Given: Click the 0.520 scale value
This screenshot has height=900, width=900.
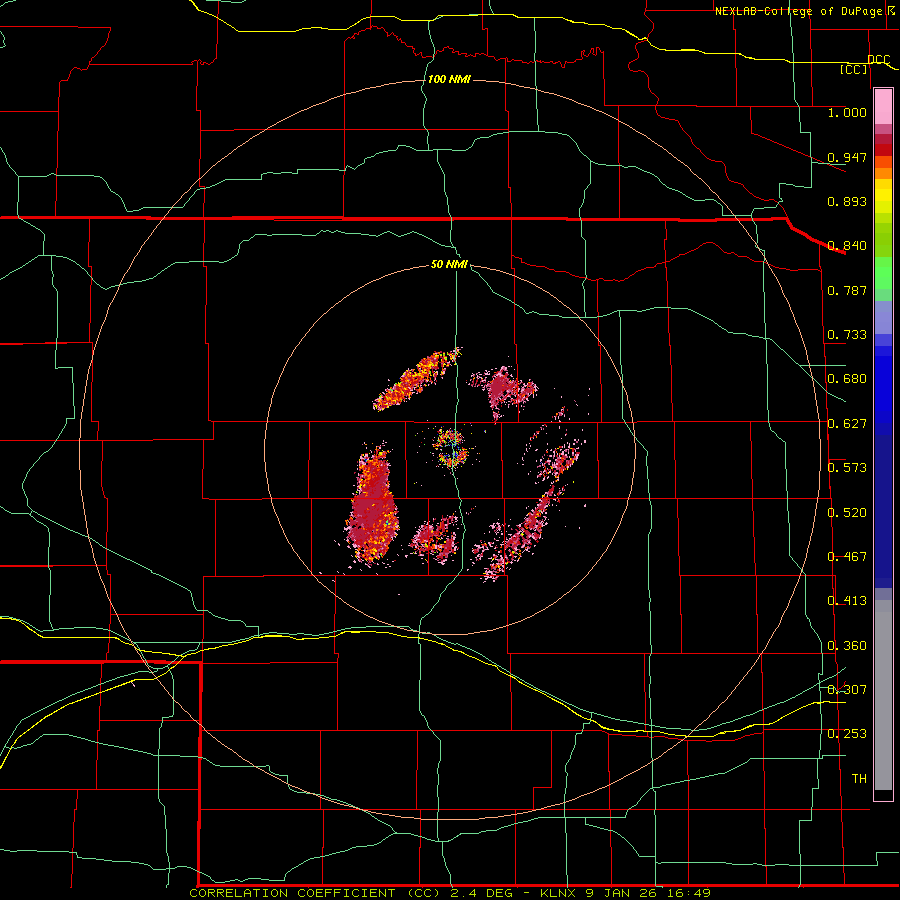Looking at the screenshot, I should pyautogui.click(x=847, y=513).
